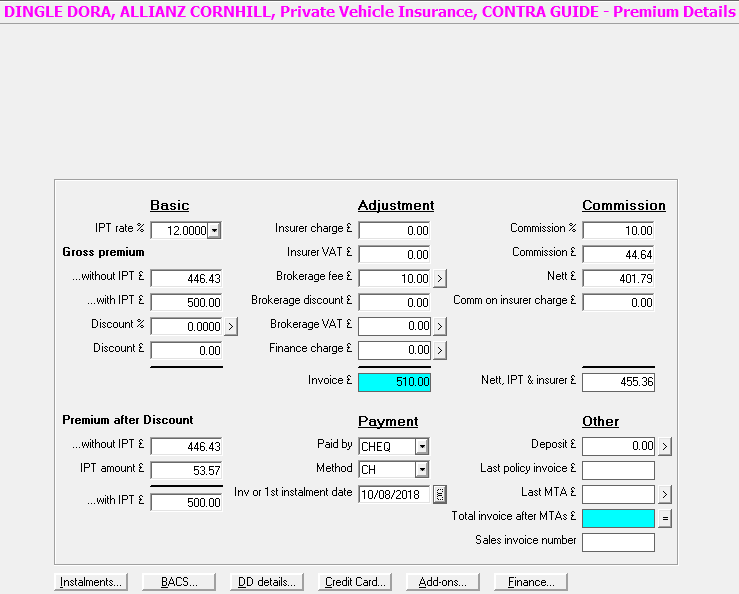Click the cyan Total invoice after MTAs field
Viewport: 739px width, 594px height.
618,518
